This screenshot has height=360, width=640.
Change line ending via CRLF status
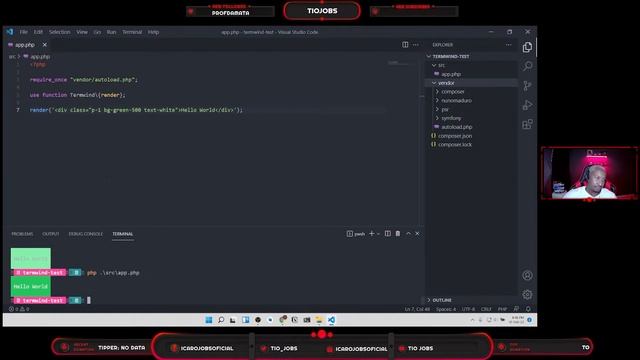coord(486,309)
